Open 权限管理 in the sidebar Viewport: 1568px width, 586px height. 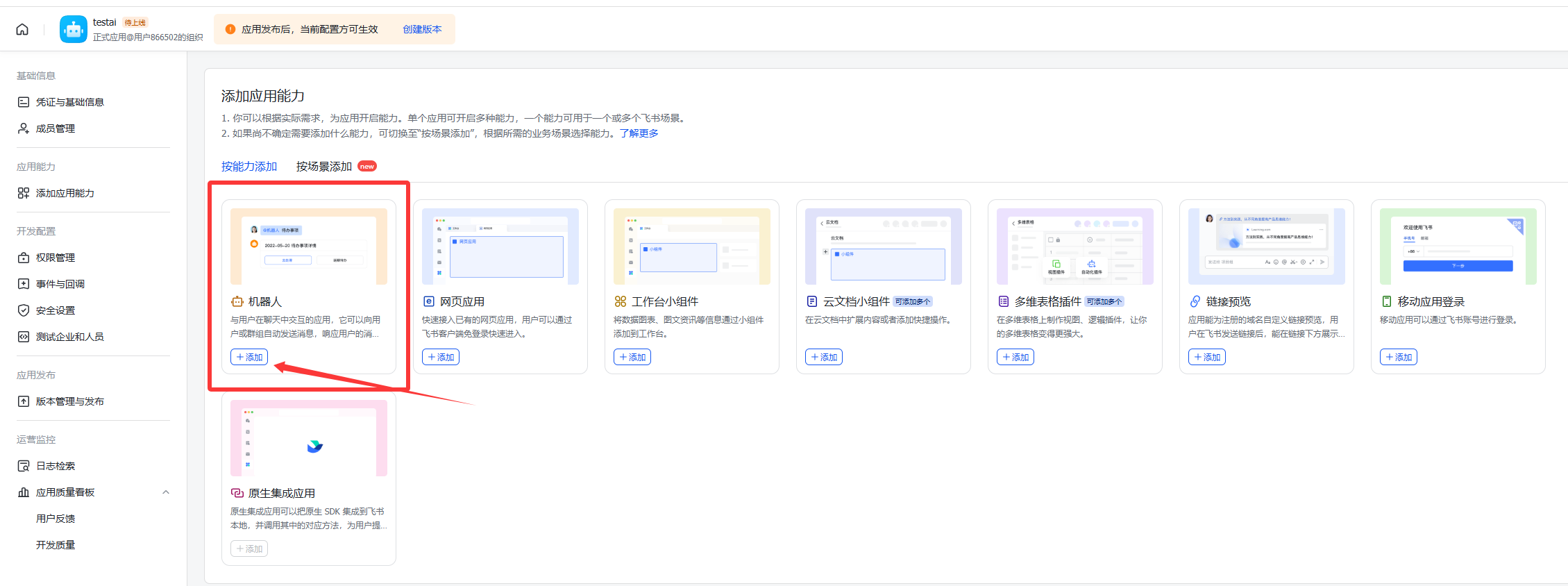[x=56, y=258]
